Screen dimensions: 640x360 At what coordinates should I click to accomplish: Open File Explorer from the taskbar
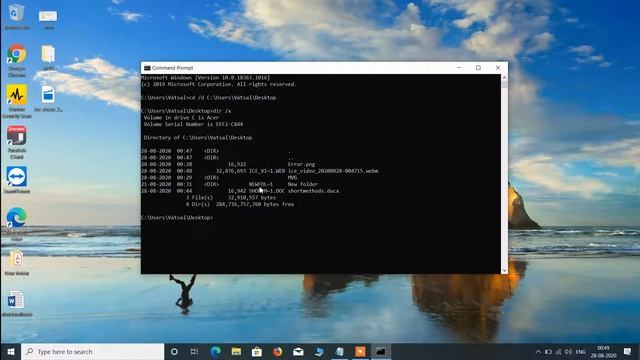point(236,351)
